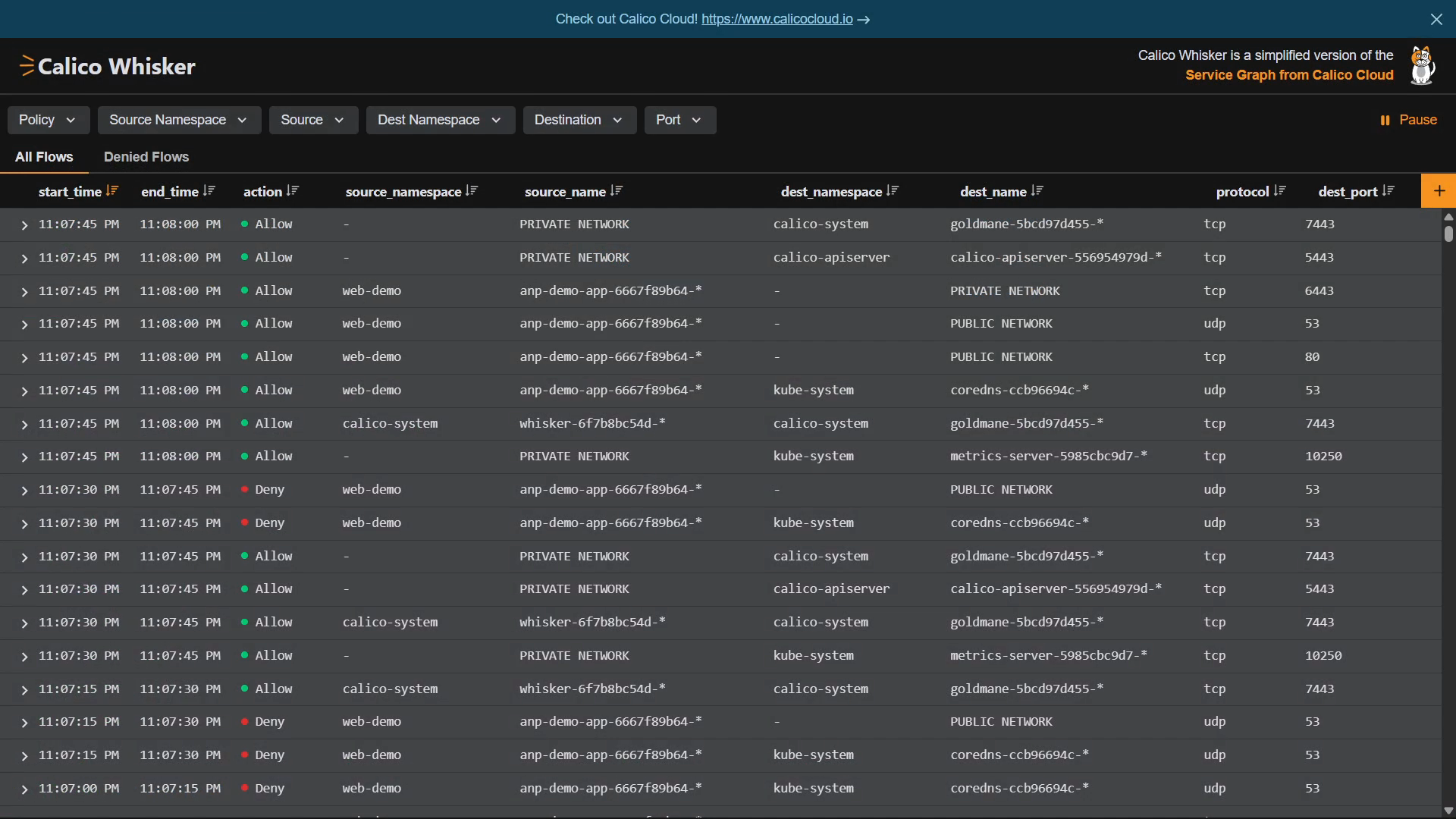Dismiss the Calico Cloud banner
Image resolution: width=1456 pixels, height=819 pixels.
coord(1436,19)
